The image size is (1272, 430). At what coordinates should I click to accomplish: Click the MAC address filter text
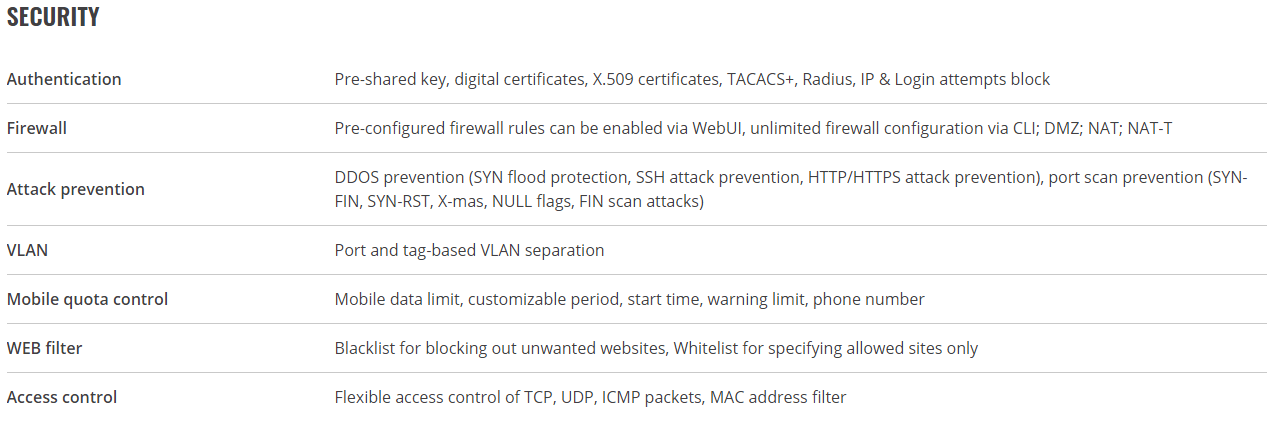[778, 397]
